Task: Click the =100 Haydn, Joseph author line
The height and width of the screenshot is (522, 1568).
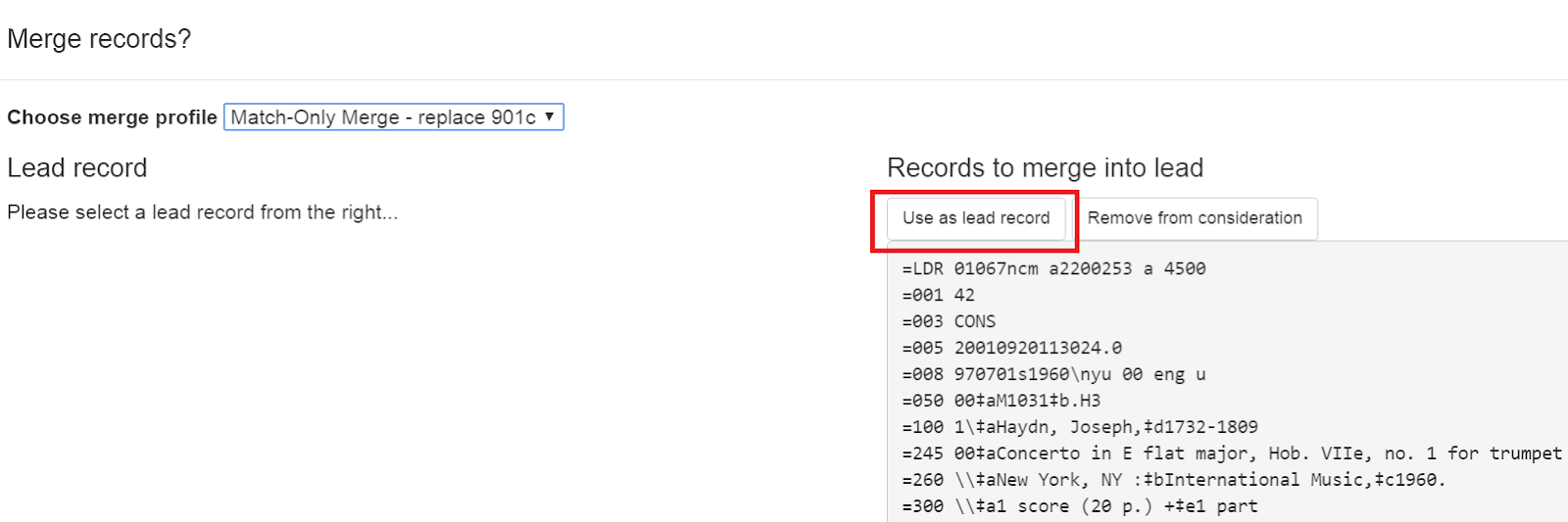Action: coord(1080,427)
